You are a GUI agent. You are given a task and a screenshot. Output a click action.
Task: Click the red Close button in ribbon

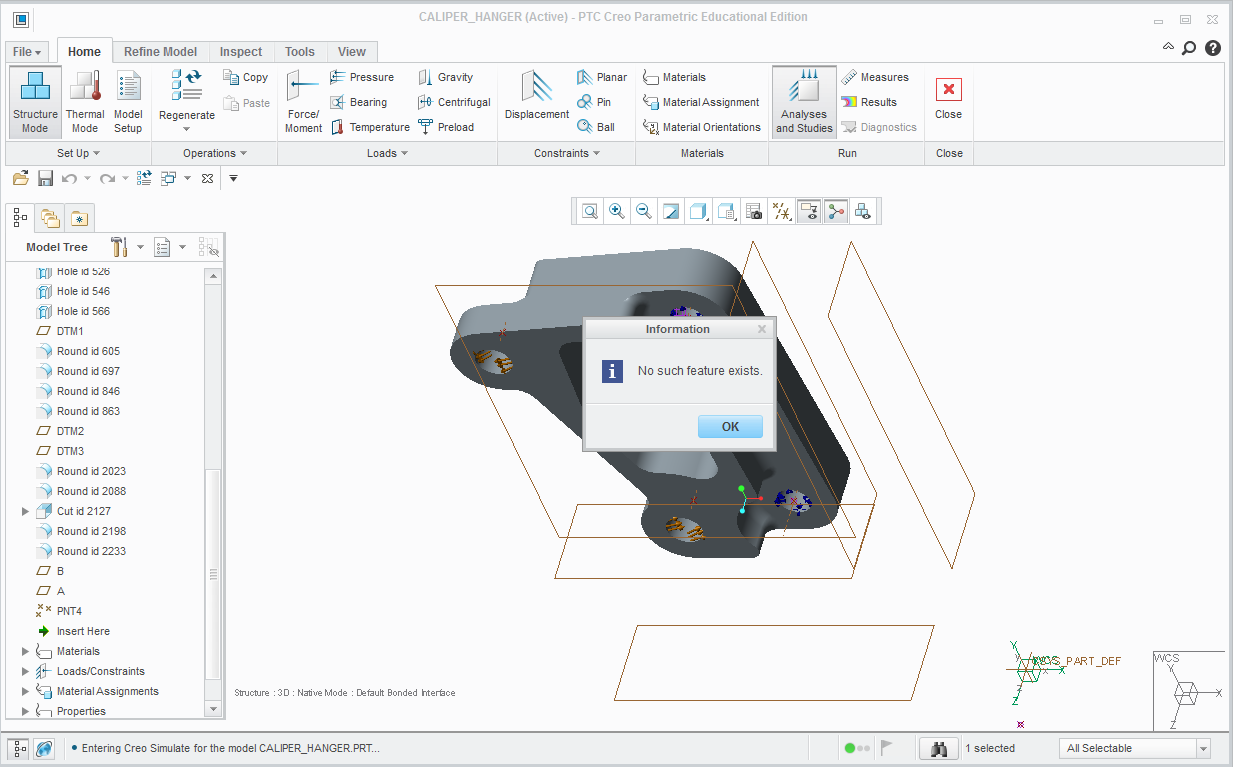(949, 98)
